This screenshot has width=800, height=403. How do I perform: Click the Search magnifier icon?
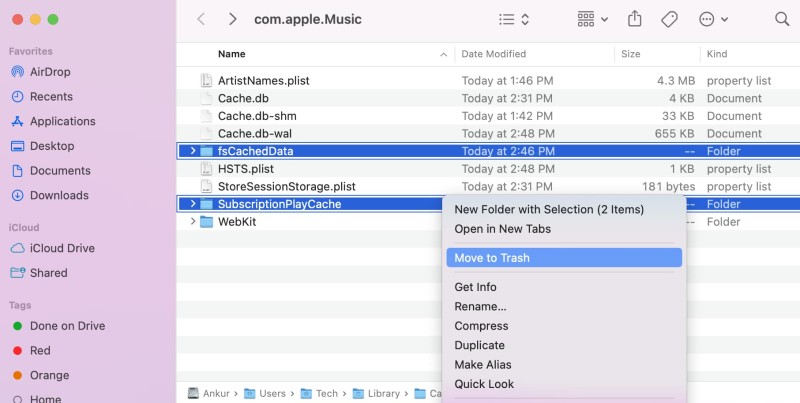(x=782, y=19)
